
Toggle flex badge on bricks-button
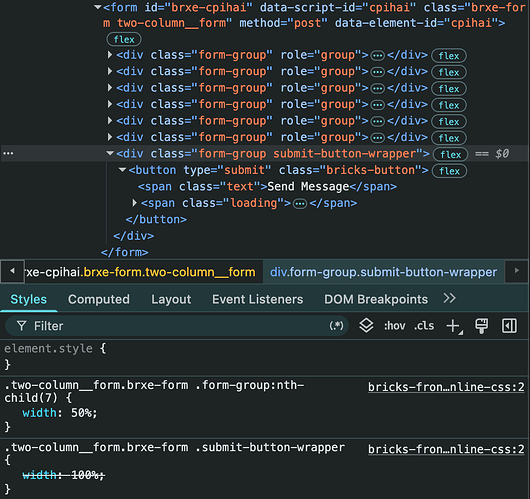pos(450,171)
